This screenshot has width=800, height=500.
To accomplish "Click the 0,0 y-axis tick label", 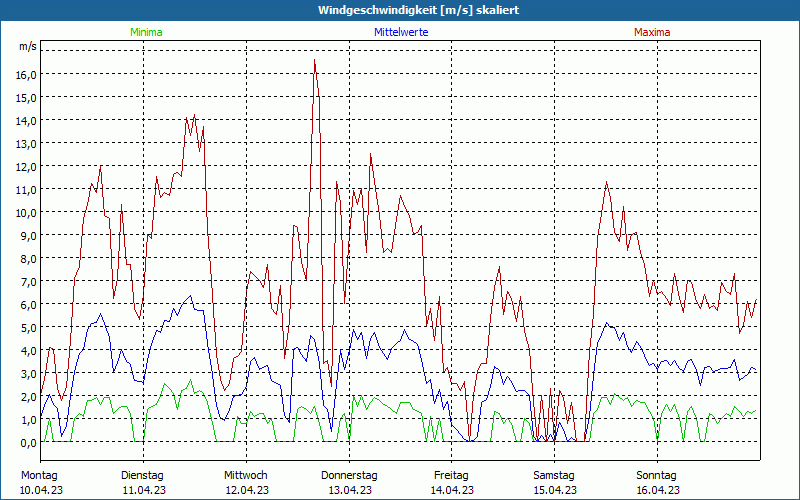I will [x=27, y=442].
